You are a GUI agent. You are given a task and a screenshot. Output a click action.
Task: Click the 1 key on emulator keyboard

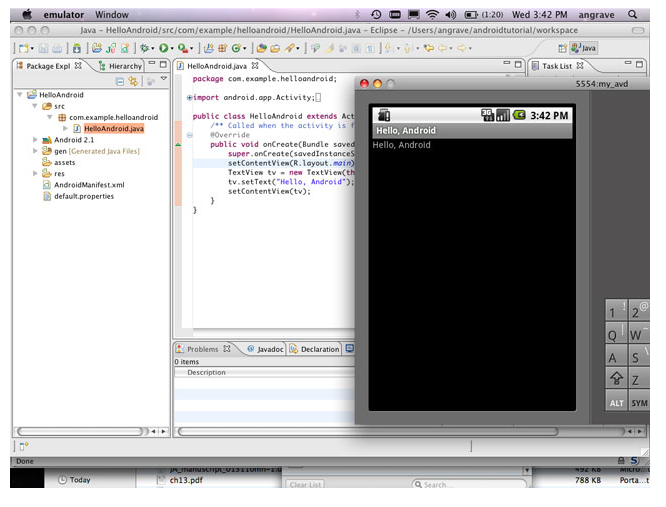click(x=616, y=310)
